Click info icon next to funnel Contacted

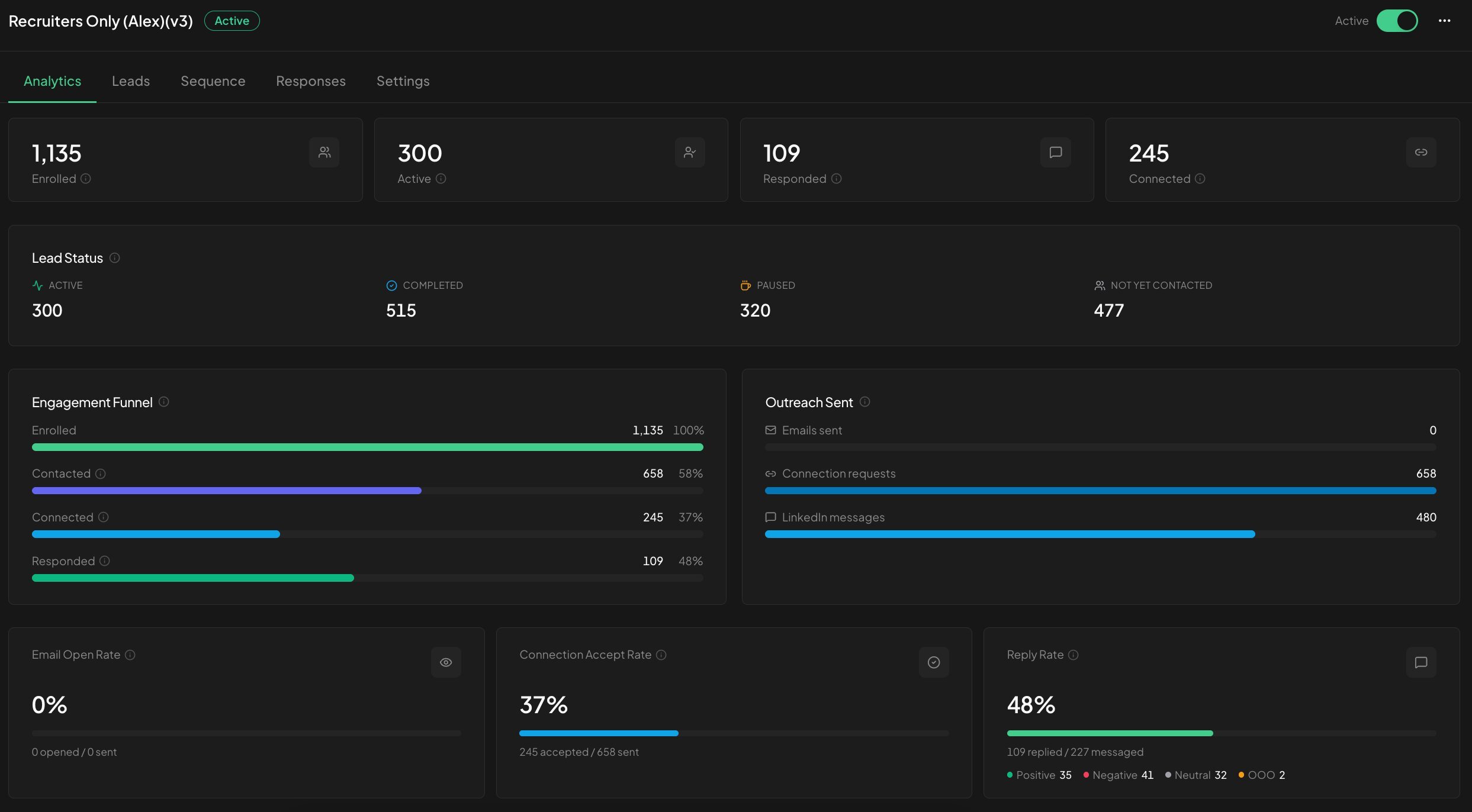(101, 473)
